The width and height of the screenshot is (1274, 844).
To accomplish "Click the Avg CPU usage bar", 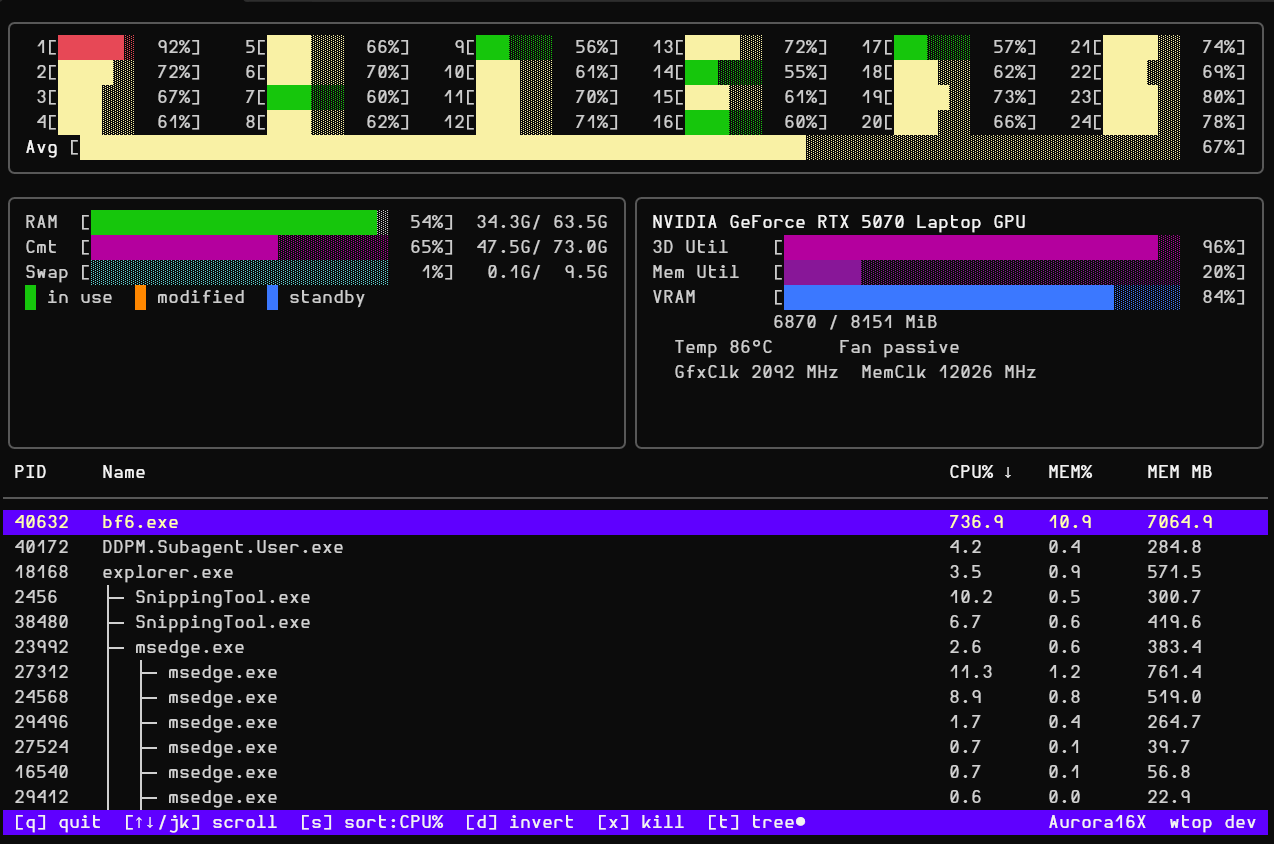I will click(x=630, y=147).
